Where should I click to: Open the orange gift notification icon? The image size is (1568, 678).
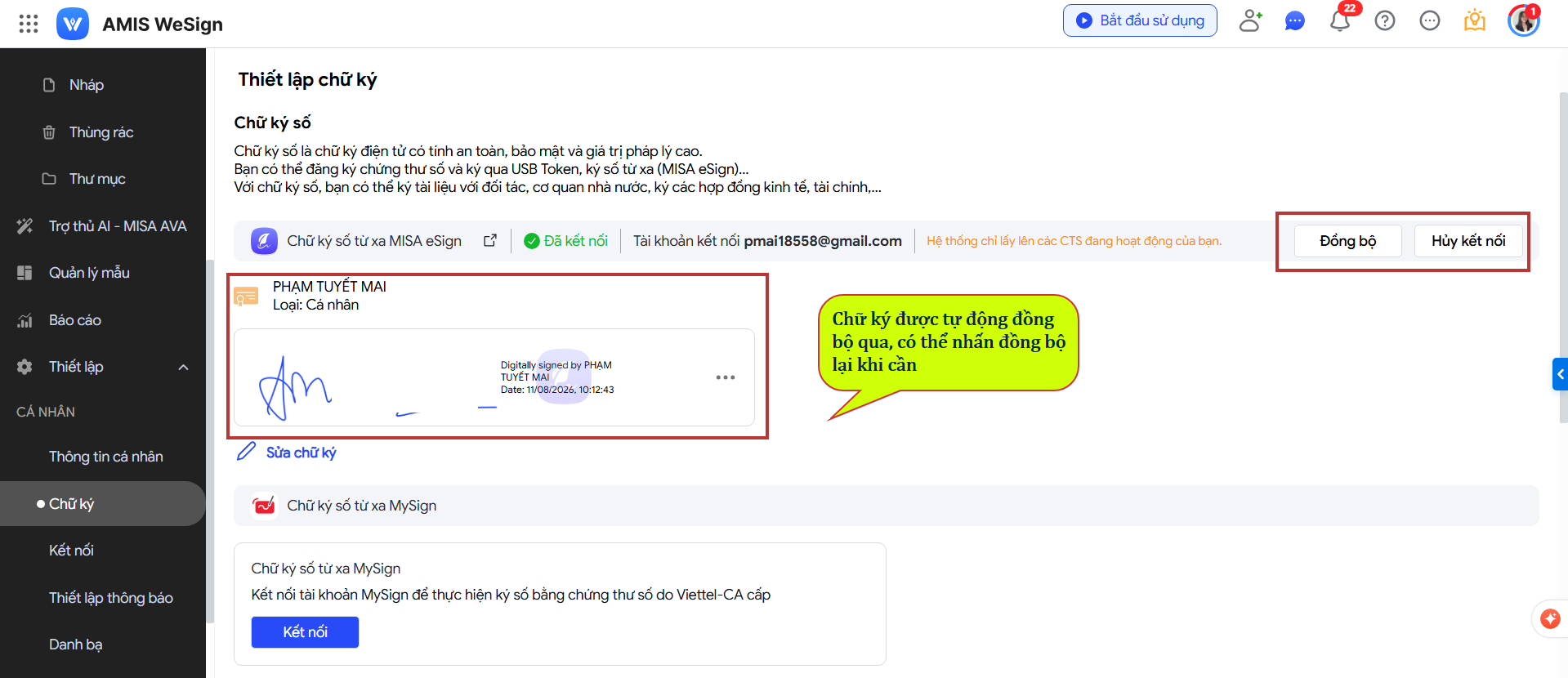coord(1475,20)
